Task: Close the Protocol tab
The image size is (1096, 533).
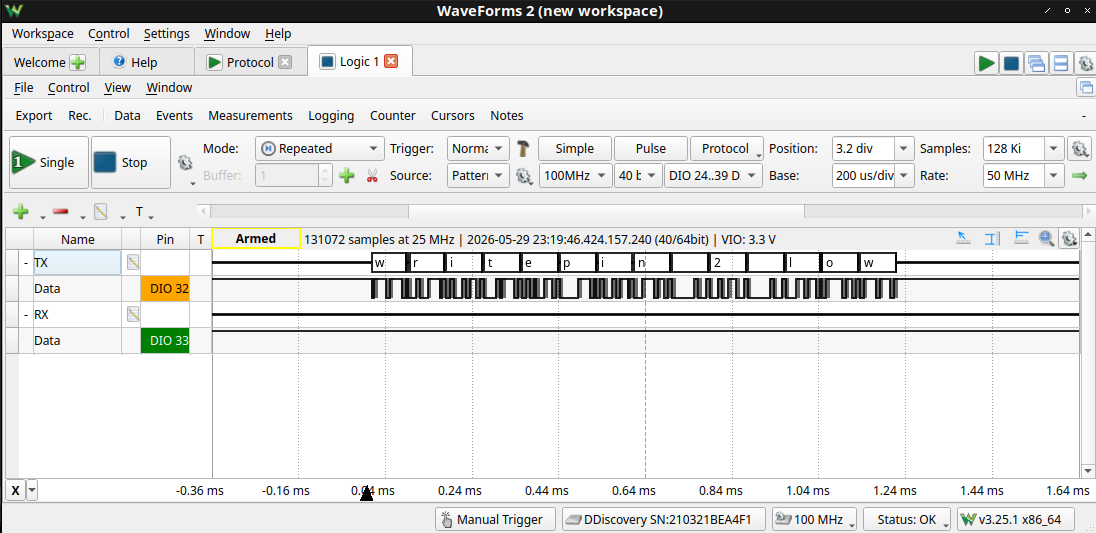Action: click(284, 62)
